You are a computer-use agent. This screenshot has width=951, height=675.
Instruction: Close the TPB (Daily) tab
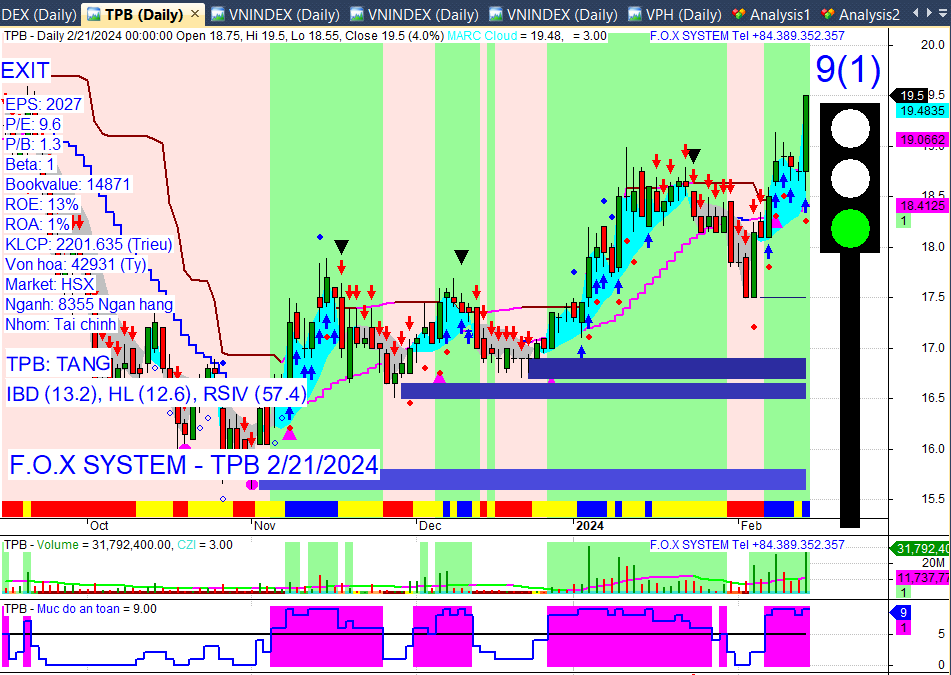(194, 13)
